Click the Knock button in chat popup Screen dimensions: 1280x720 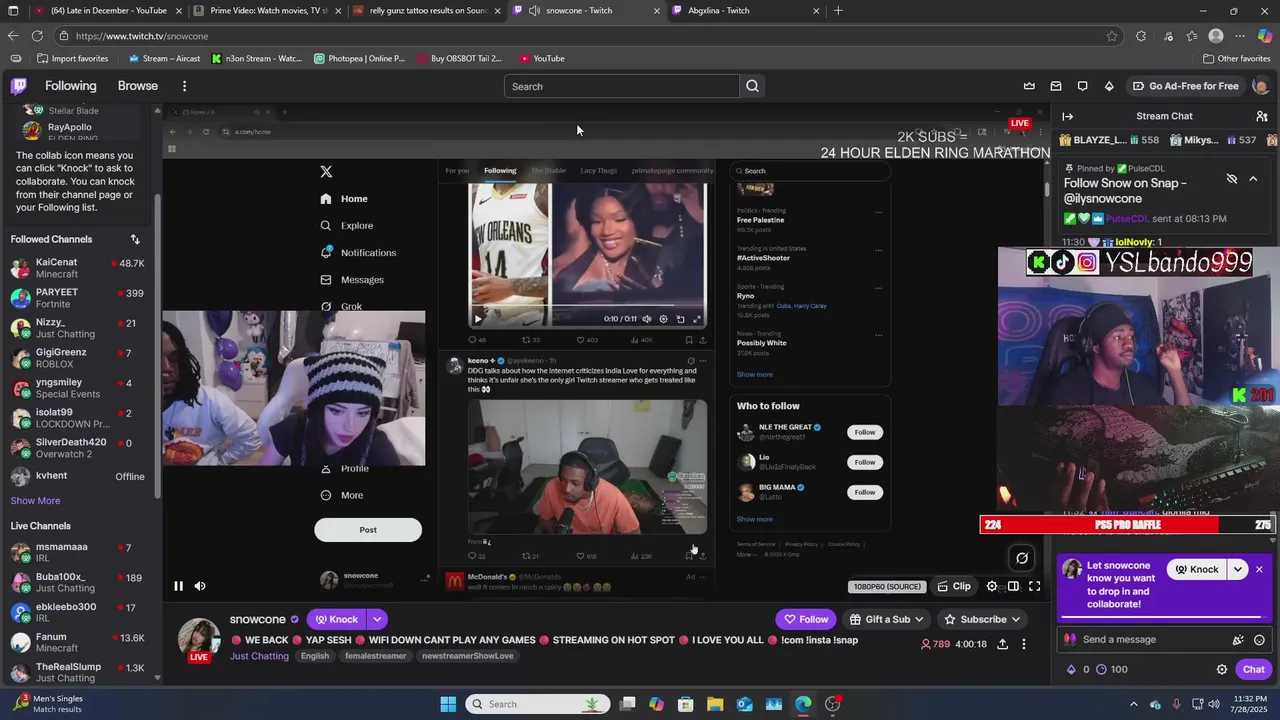[1197, 569]
